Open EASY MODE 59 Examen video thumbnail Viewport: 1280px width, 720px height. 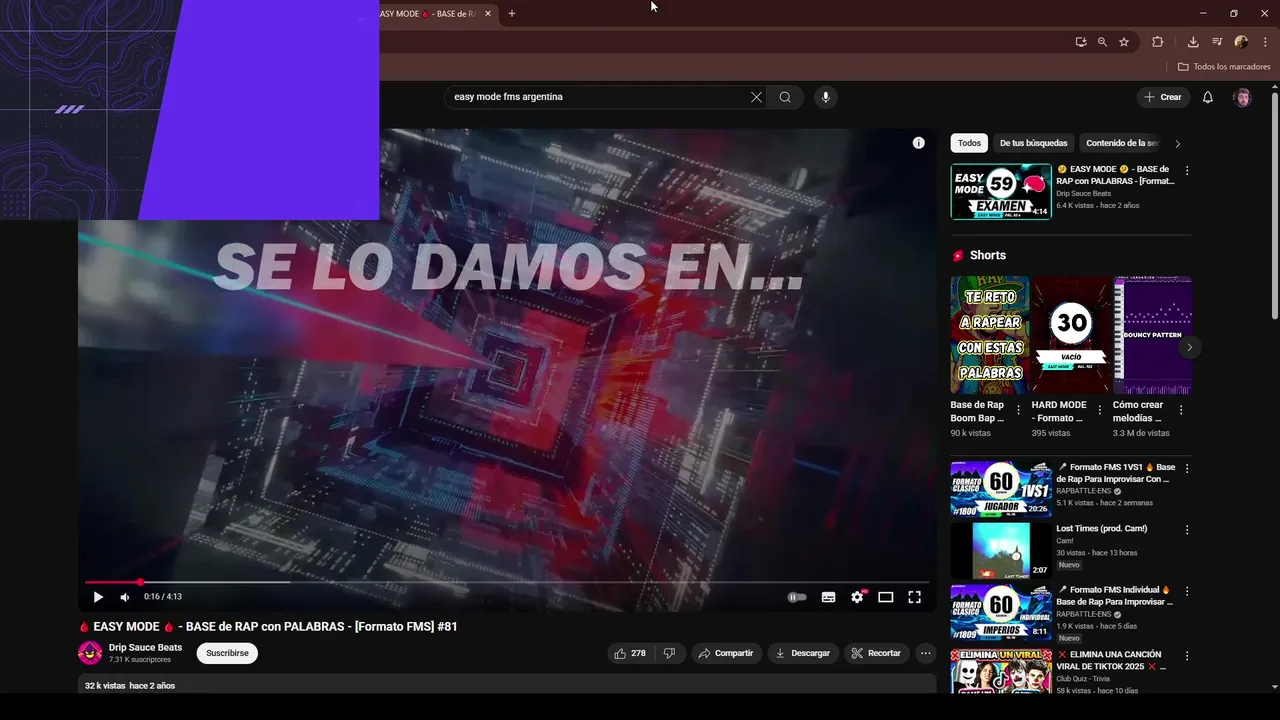1001,191
